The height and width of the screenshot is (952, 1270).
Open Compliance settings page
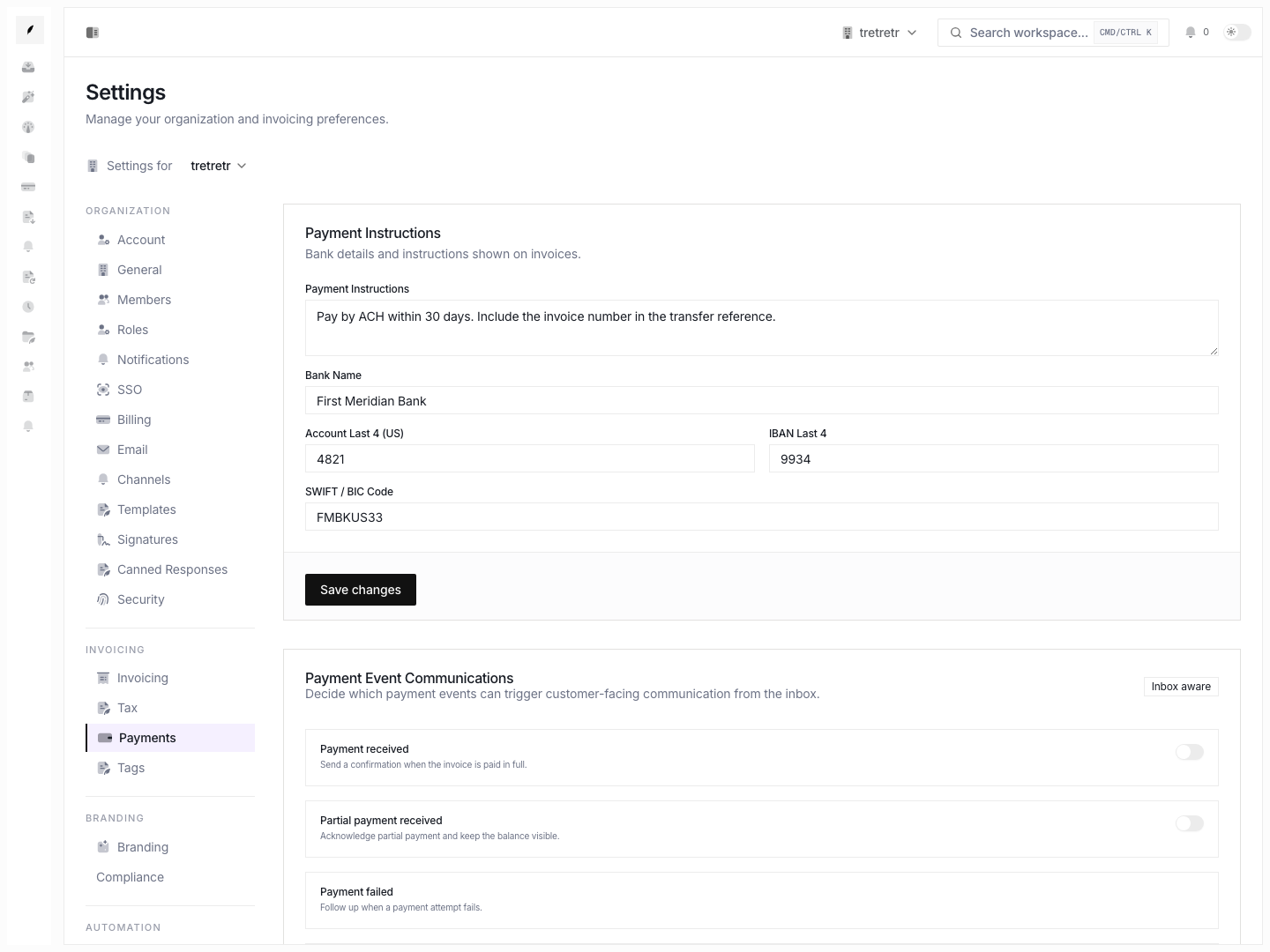(x=170, y=877)
